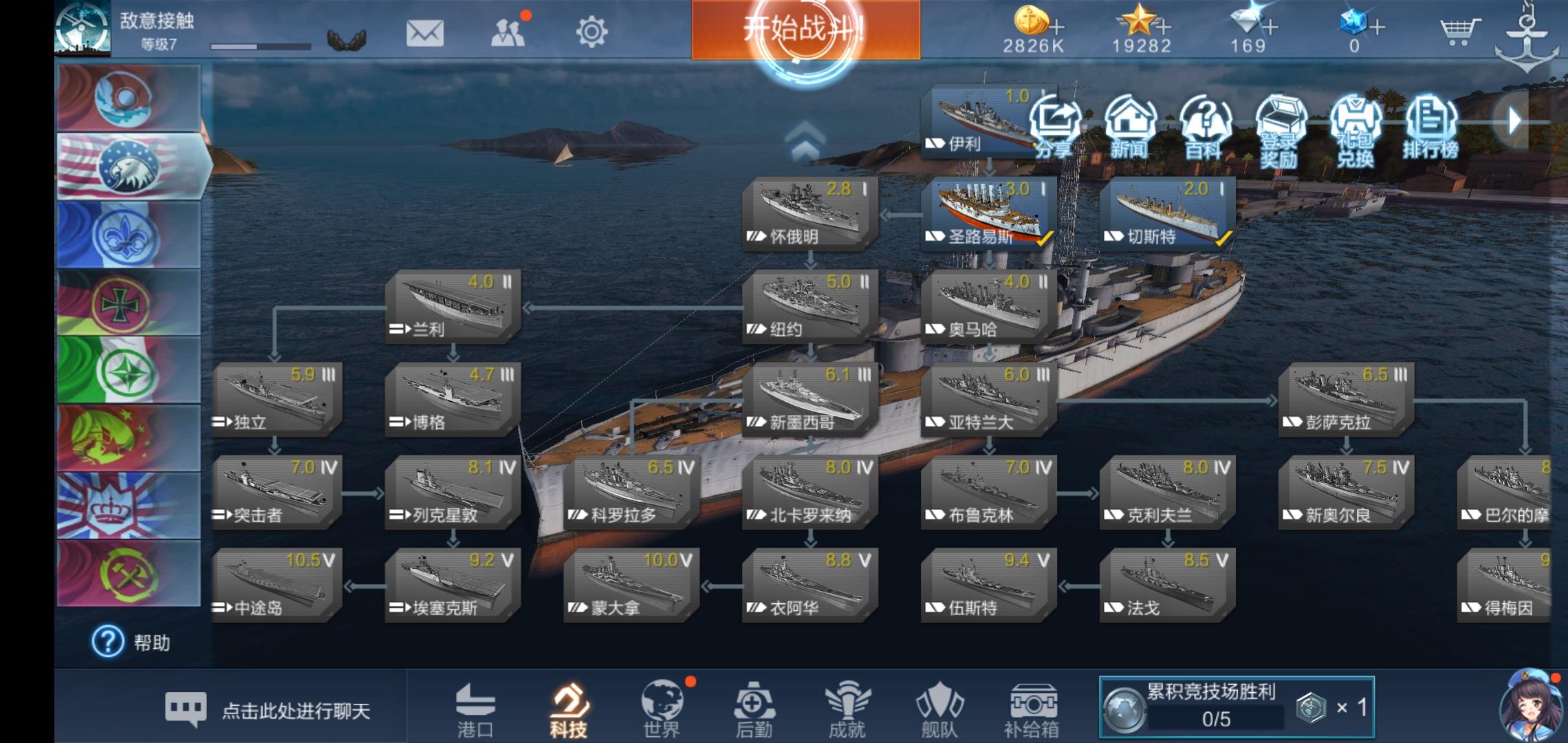Collapse panel with double up chevron
This screenshot has width=1568, height=743.
804,140
